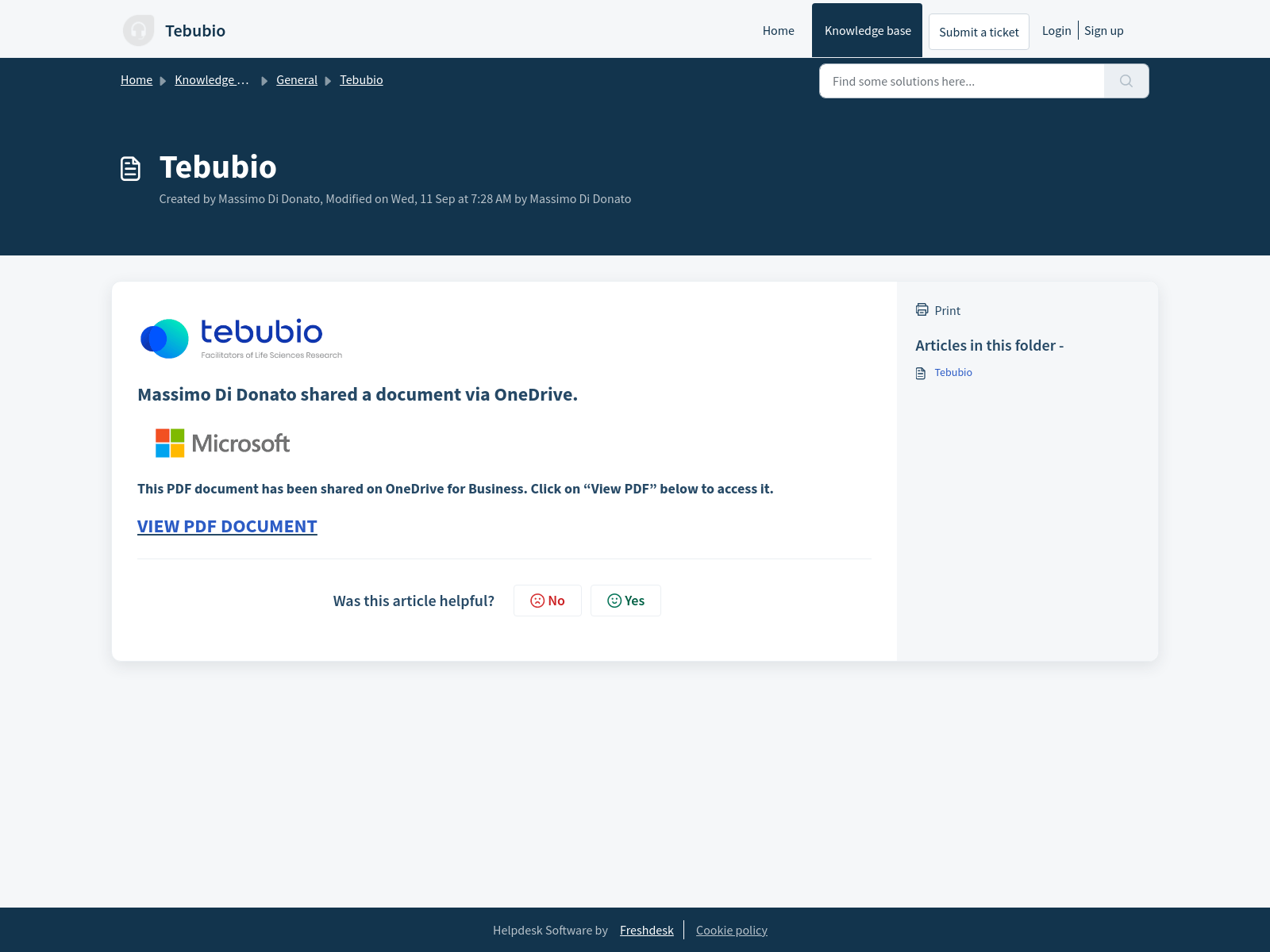Screen dimensions: 1270x952
Task: Click the "Was this article helpful?" text
Action: tap(414, 601)
